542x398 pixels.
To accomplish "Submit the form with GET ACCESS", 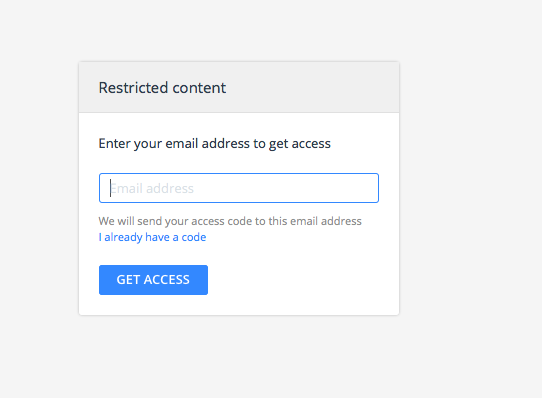I will tap(153, 280).
